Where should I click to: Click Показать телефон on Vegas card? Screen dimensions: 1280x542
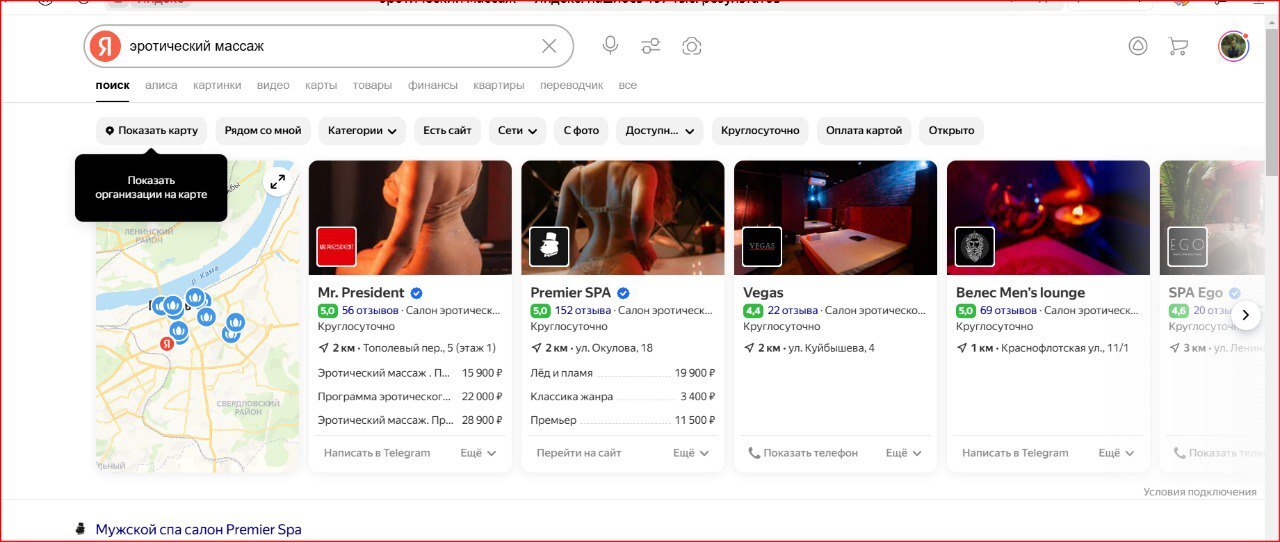[803, 453]
